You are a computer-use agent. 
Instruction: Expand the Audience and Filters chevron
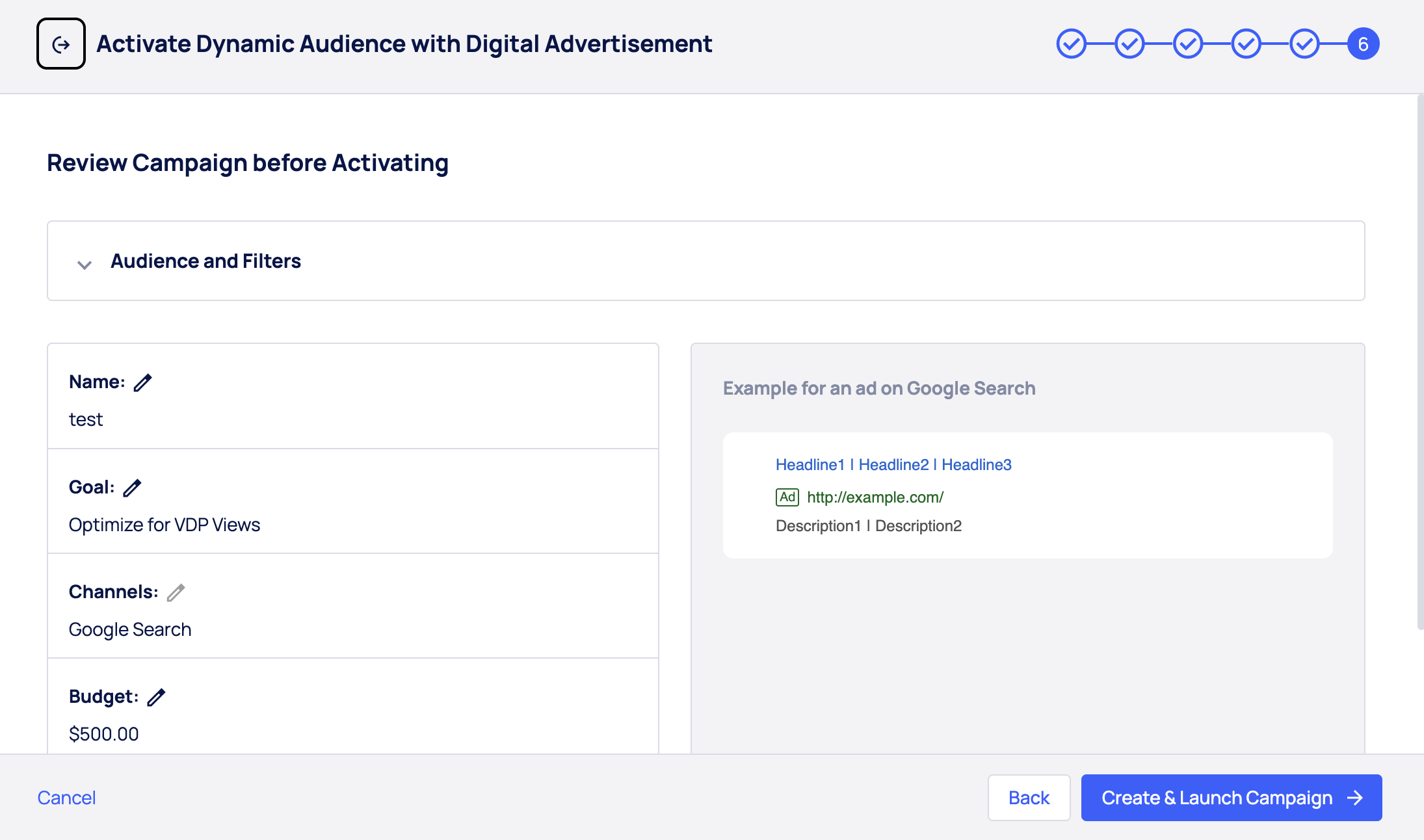pos(85,264)
